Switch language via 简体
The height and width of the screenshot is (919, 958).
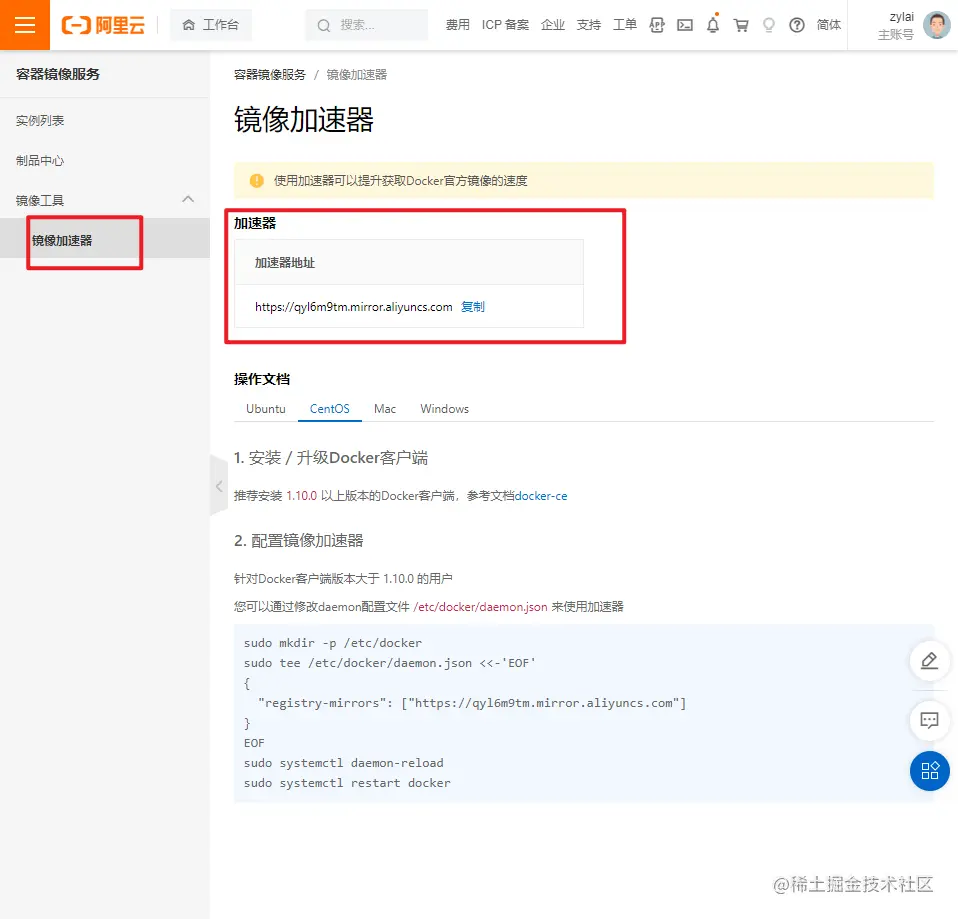tap(828, 25)
